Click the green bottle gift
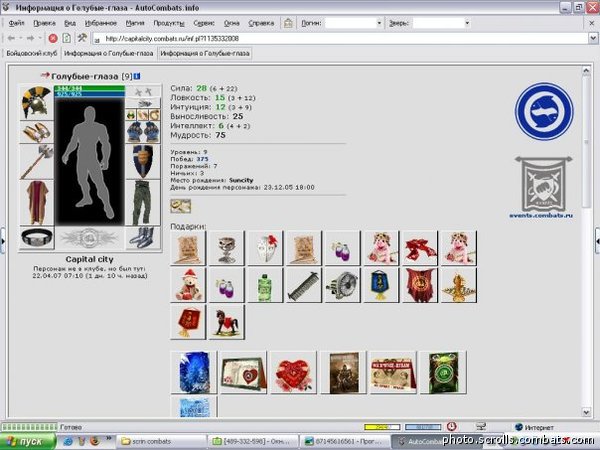The height and width of the screenshot is (450, 600). click(x=265, y=285)
